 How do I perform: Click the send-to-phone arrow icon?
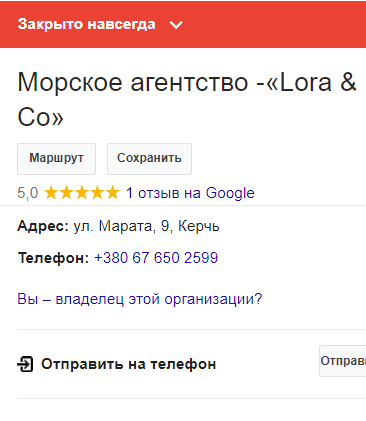25,364
